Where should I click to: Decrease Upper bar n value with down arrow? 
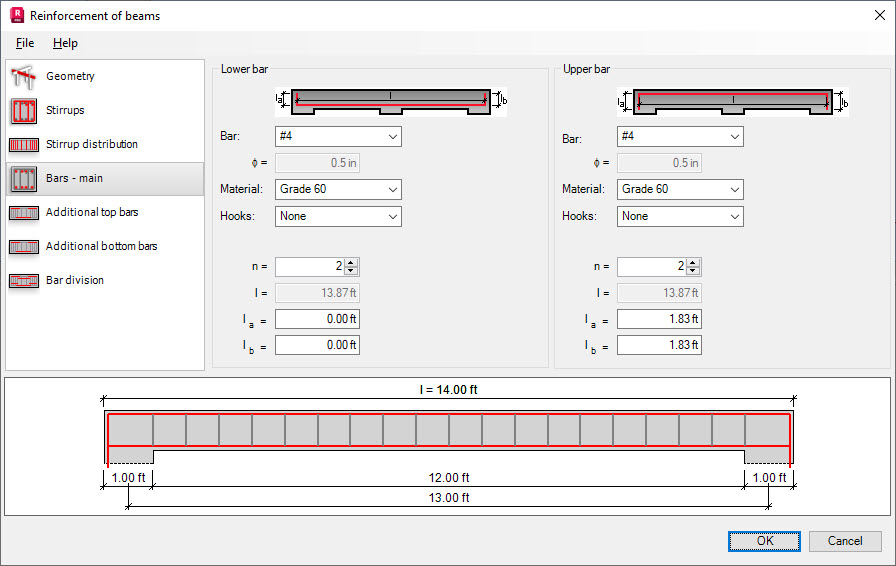click(x=693, y=270)
